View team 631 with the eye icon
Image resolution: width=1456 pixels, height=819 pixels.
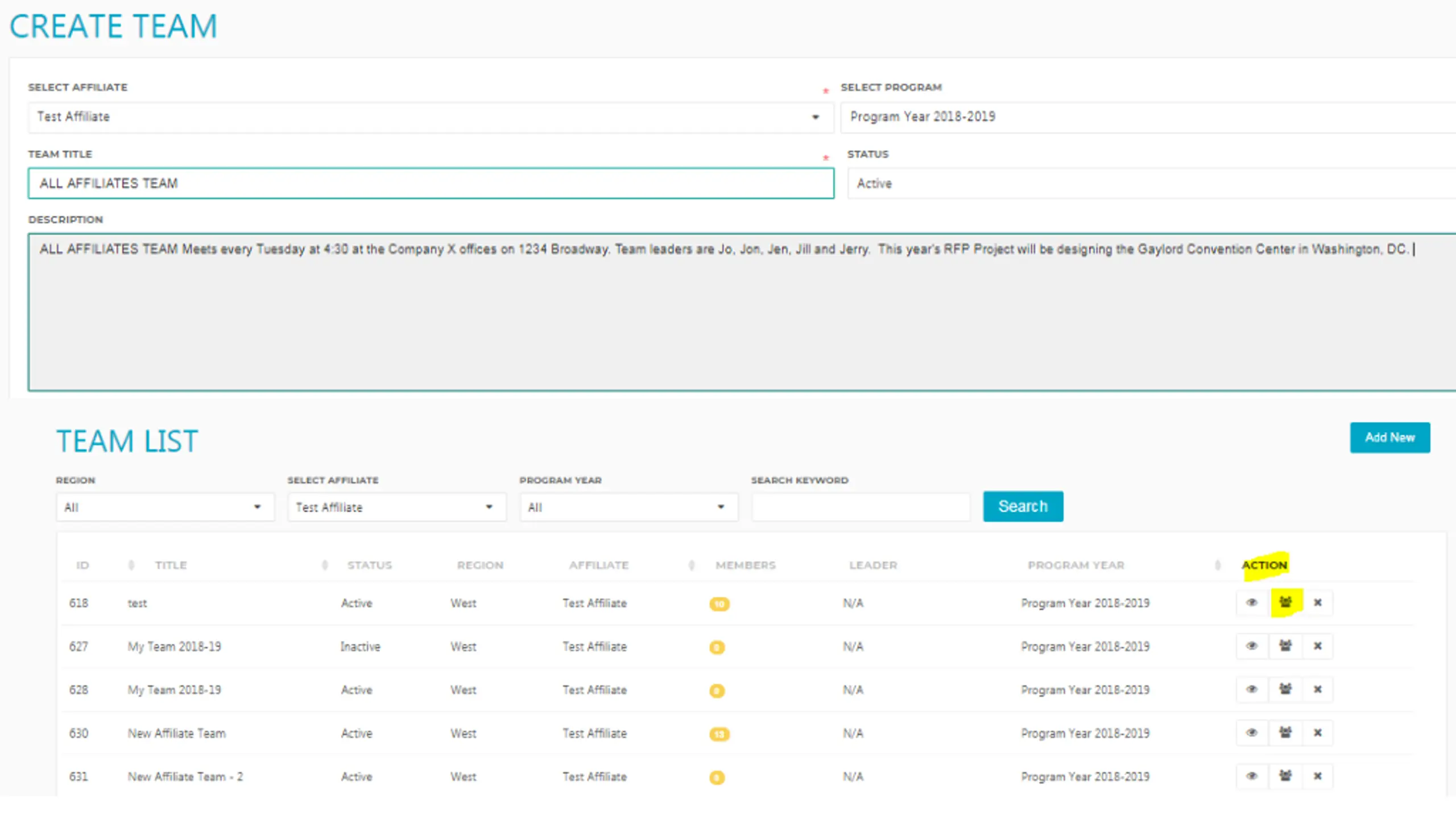pos(1252,776)
